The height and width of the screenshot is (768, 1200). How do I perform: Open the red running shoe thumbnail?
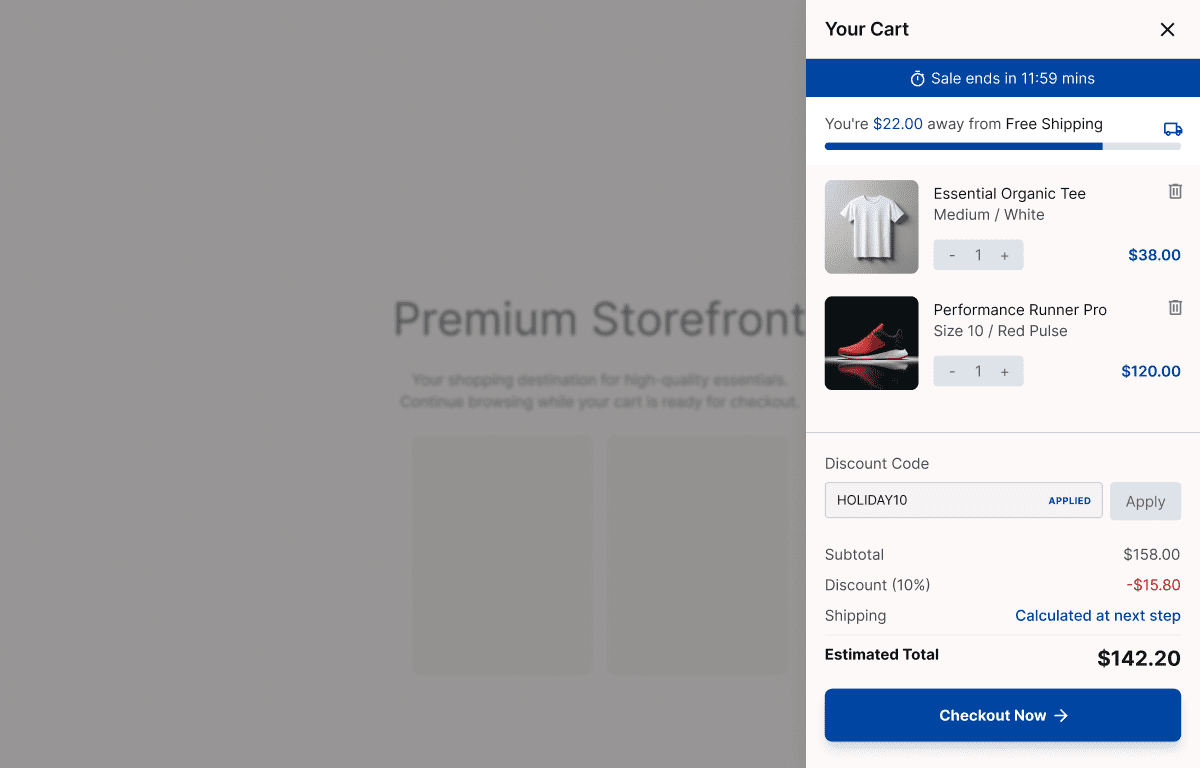[871, 343]
